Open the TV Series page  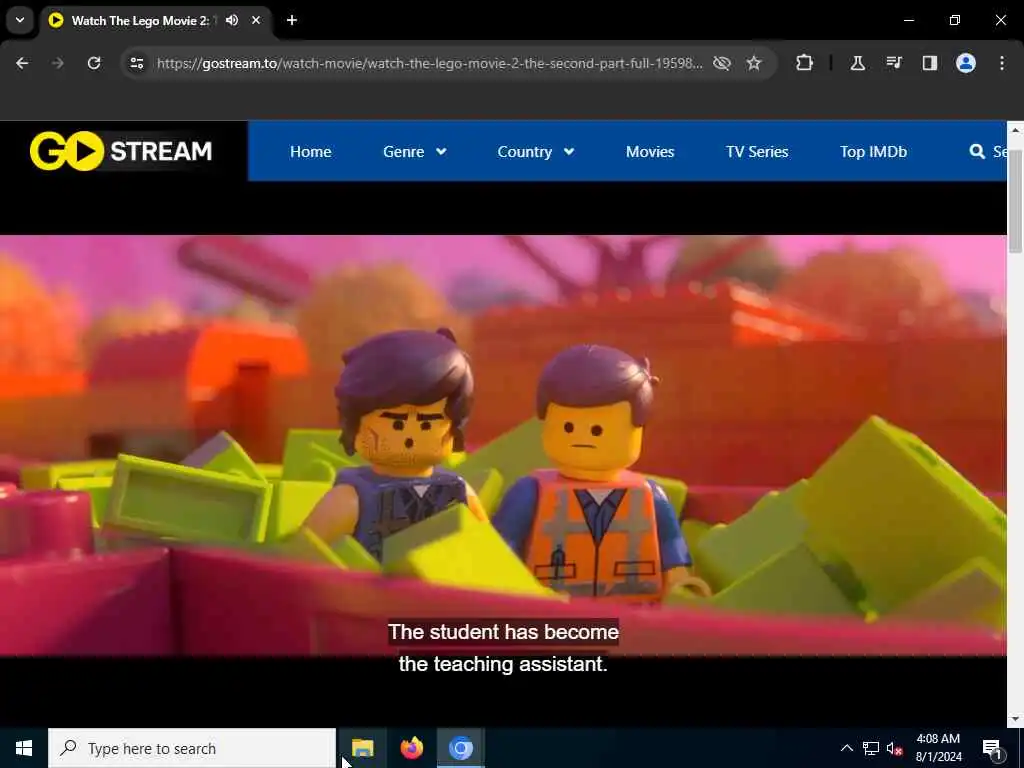pos(757,152)
